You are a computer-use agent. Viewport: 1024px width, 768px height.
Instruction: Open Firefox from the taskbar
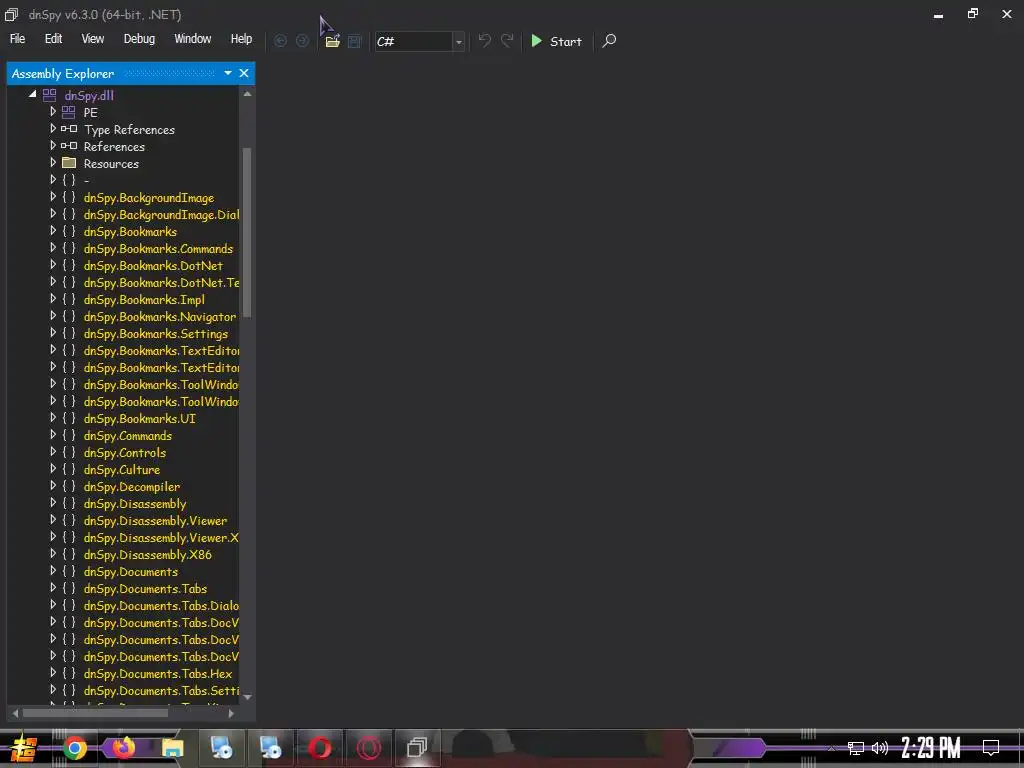(x=123, y=748)
